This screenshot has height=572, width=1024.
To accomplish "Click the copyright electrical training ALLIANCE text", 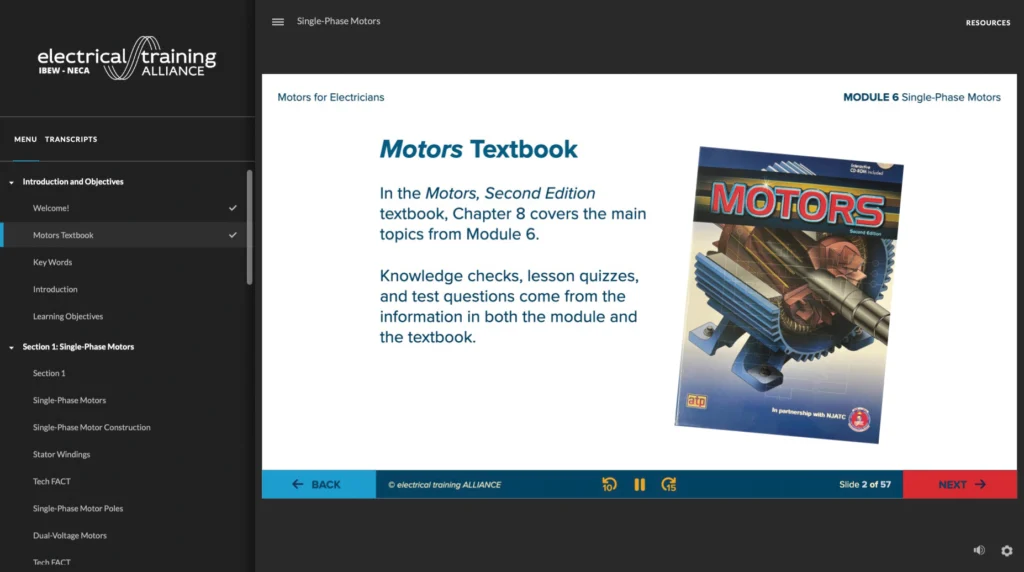I will [445, 485].
